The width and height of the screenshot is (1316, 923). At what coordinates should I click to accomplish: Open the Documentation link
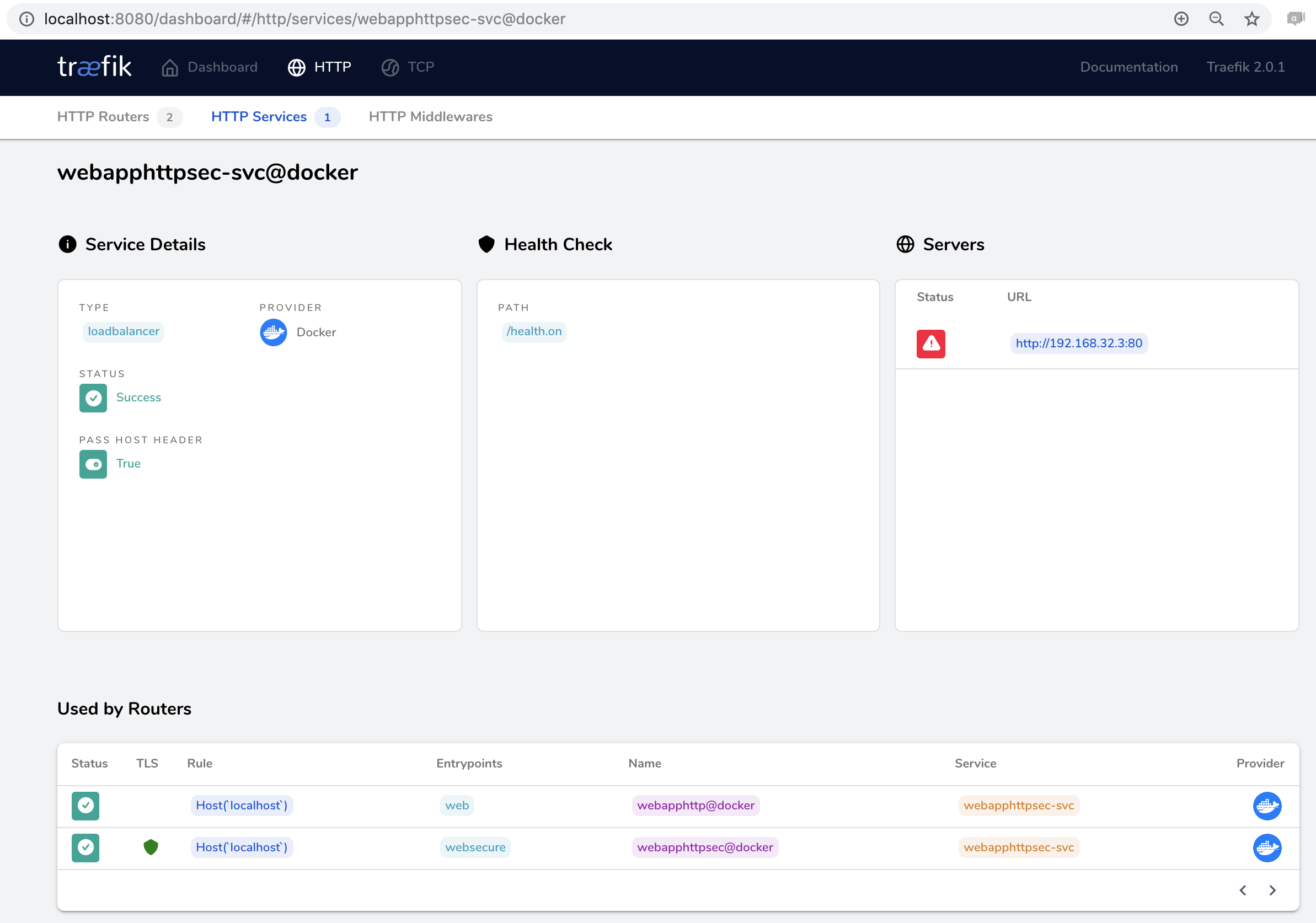coord(1128,67)
